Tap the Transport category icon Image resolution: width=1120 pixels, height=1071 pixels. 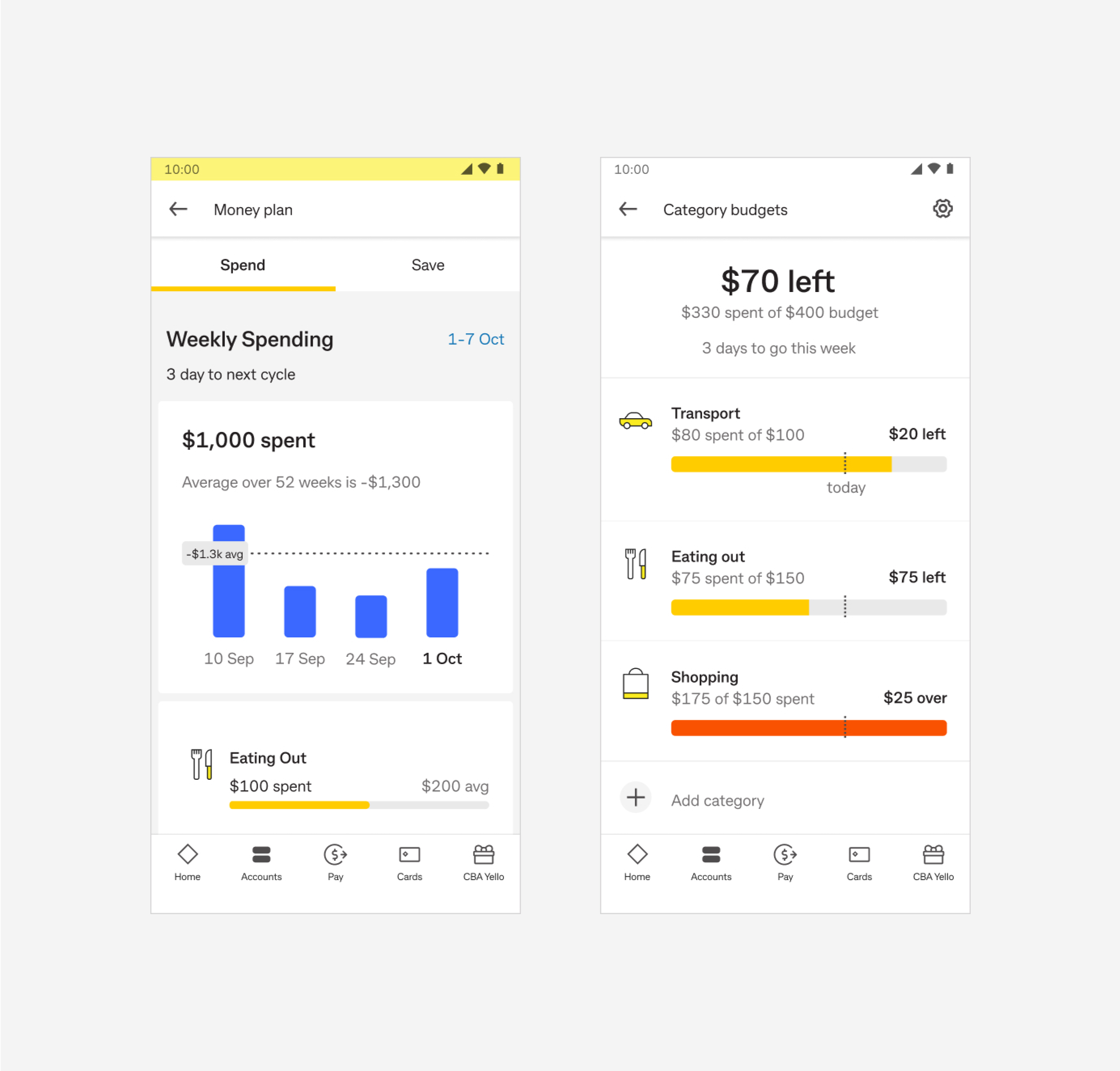(x=636, y=422)
